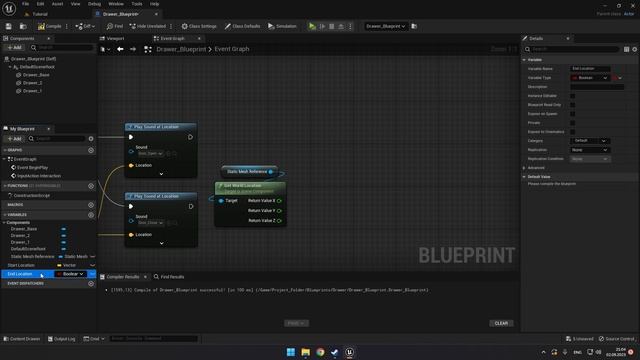Click the Browse to asset icon
Viewport: 640px width, 360px height.
pyautogui.click(x=23, y=26)
